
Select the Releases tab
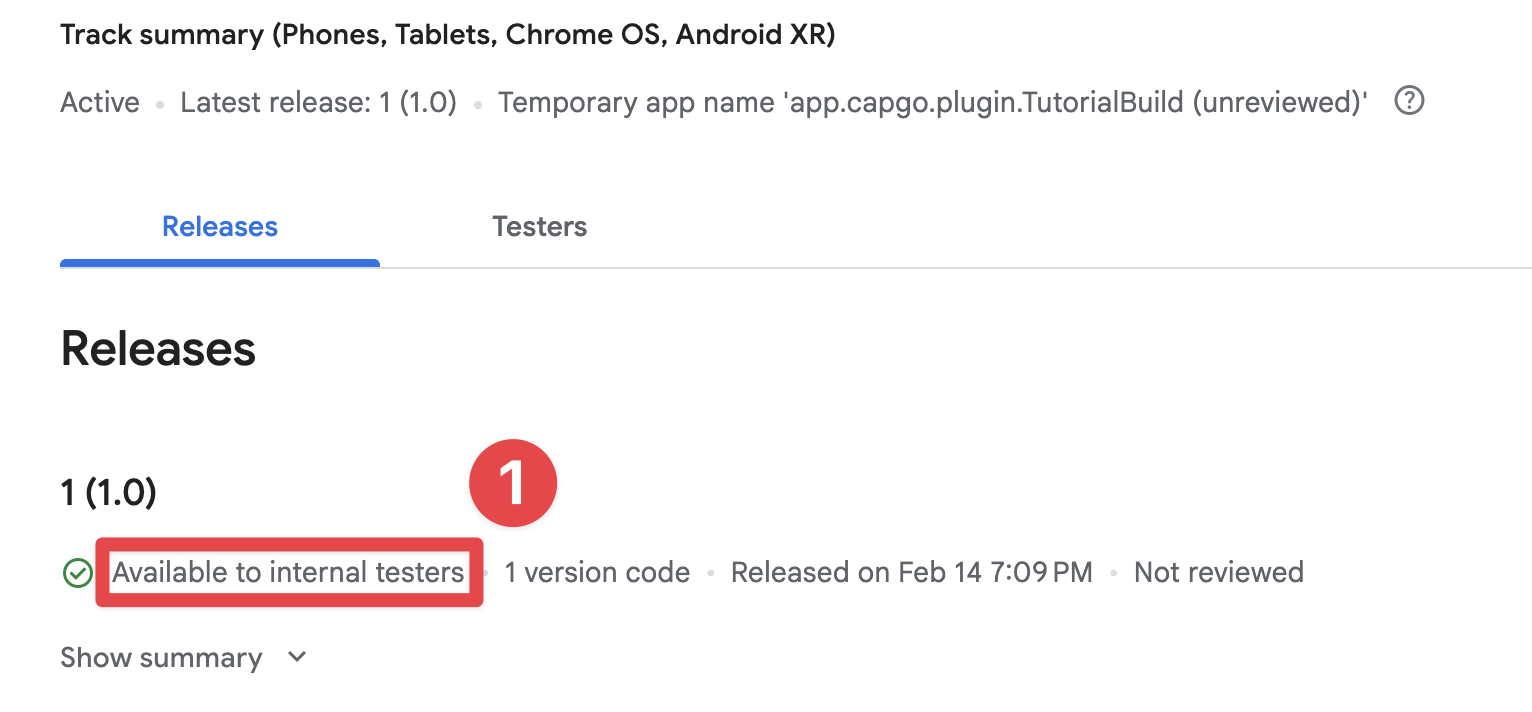point(219,226)
